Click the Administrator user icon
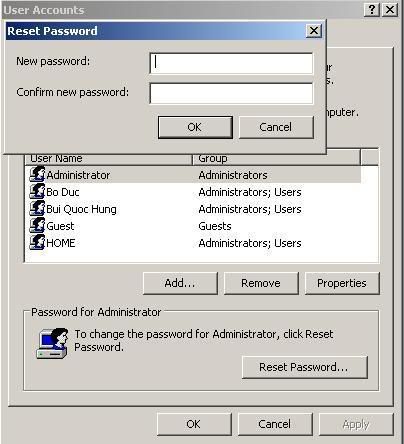This screenshot has height=444, width=404. (37, 174)
